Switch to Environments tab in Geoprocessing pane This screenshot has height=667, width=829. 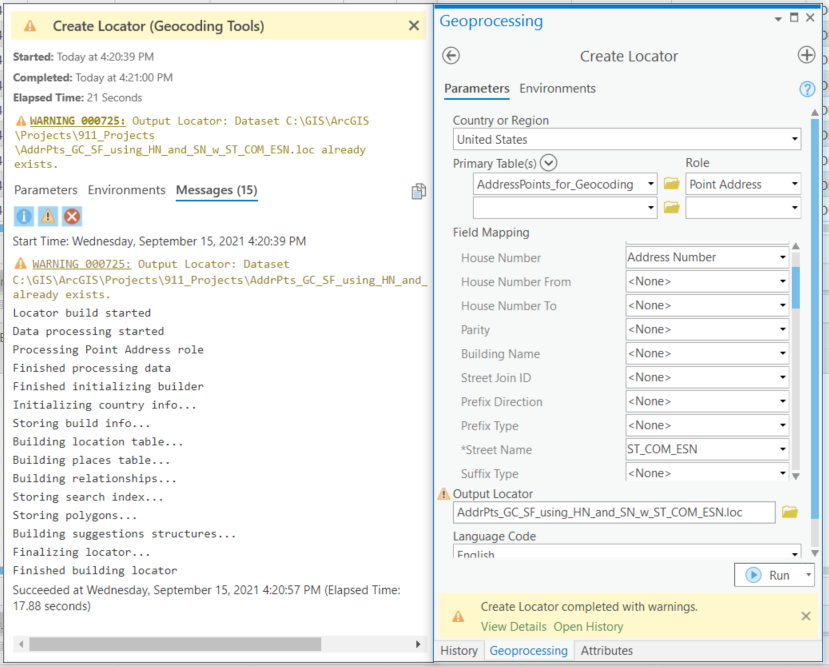point(557,89)
